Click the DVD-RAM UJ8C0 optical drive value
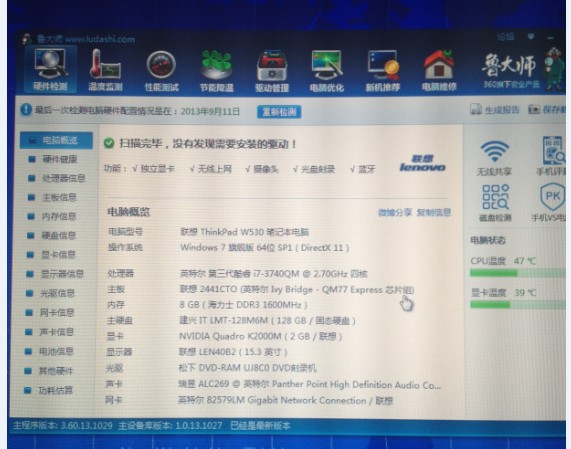This screenshot has width=571, height=449. (247, 368)
